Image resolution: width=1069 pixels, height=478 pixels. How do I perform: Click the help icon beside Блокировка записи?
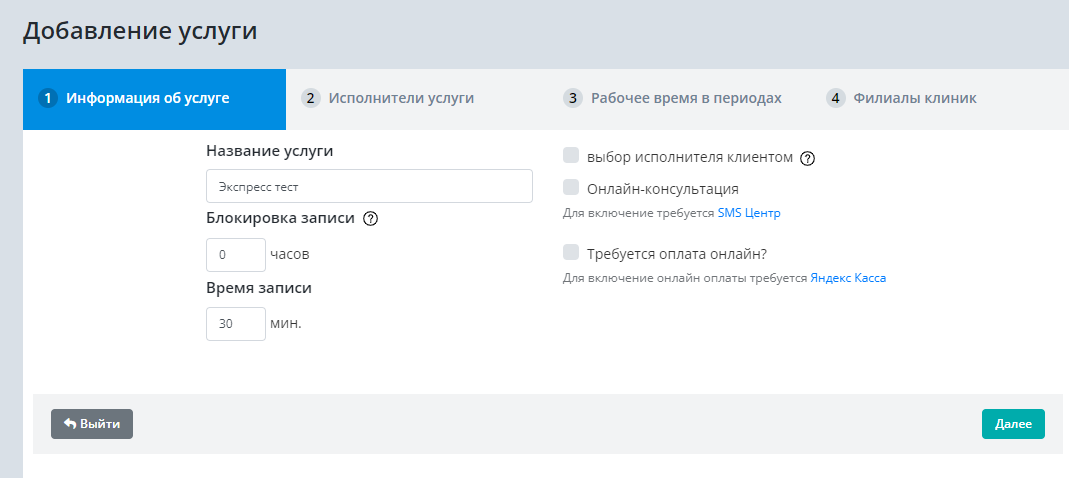pos(370,220)
